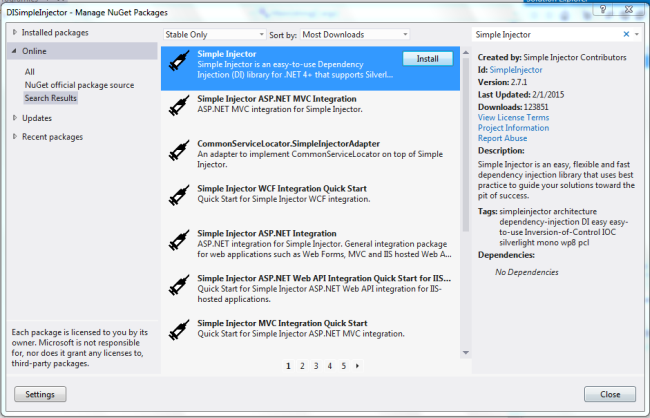This screenshot has width=650, height=418.
Task: Click the package list scroll down arrow
Action: [x=466, y=352]
